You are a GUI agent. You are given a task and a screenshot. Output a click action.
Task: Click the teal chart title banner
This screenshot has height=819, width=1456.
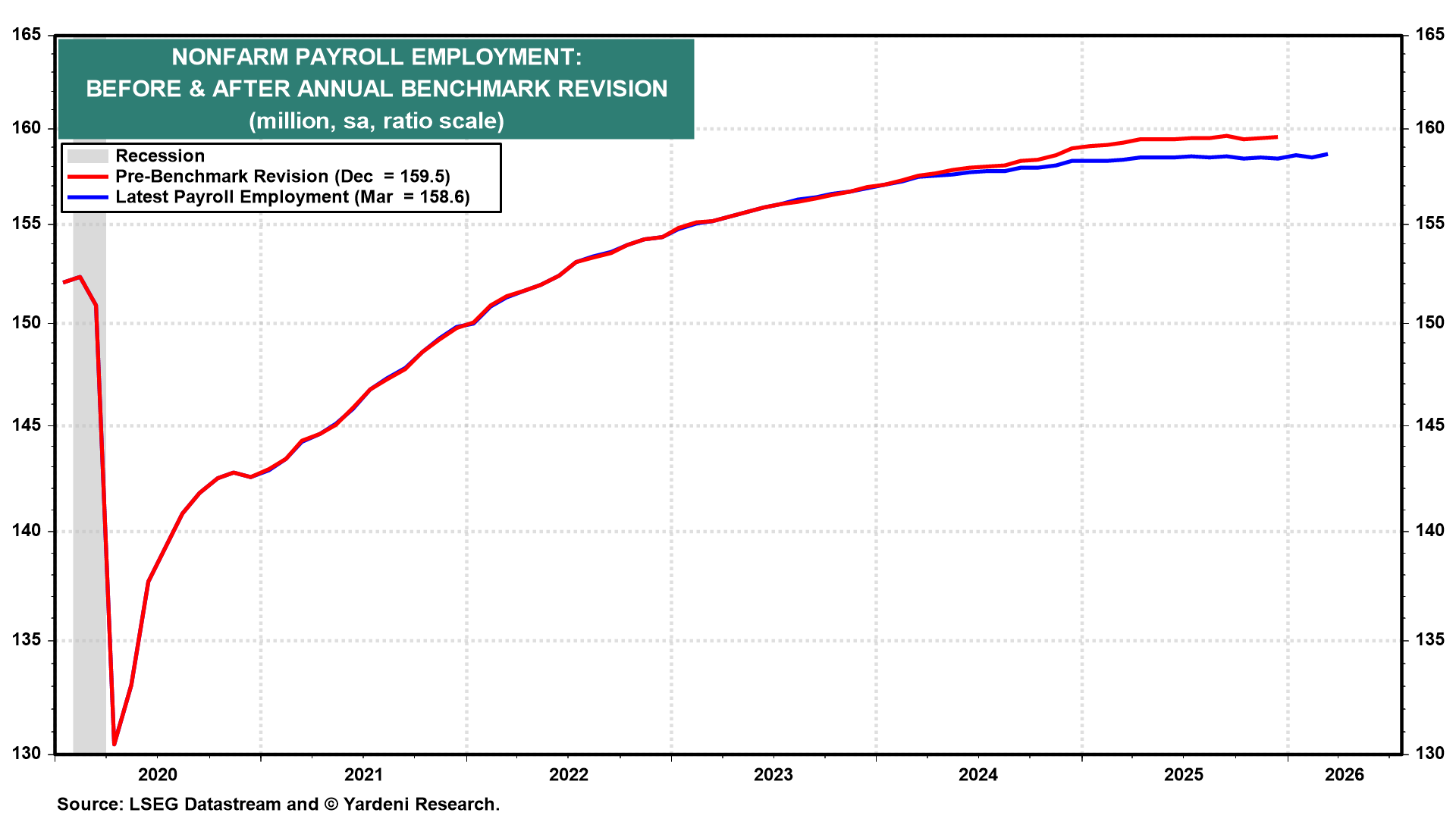pyautogui.click(x=378, y=87)
